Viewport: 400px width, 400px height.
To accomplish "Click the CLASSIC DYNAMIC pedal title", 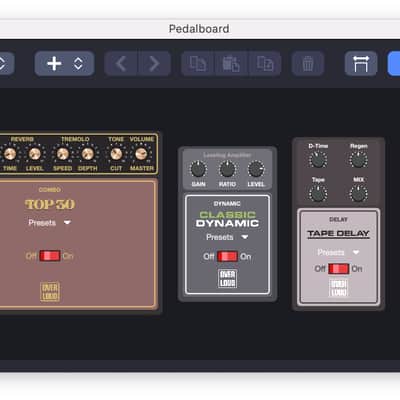I will click(227, 219).
